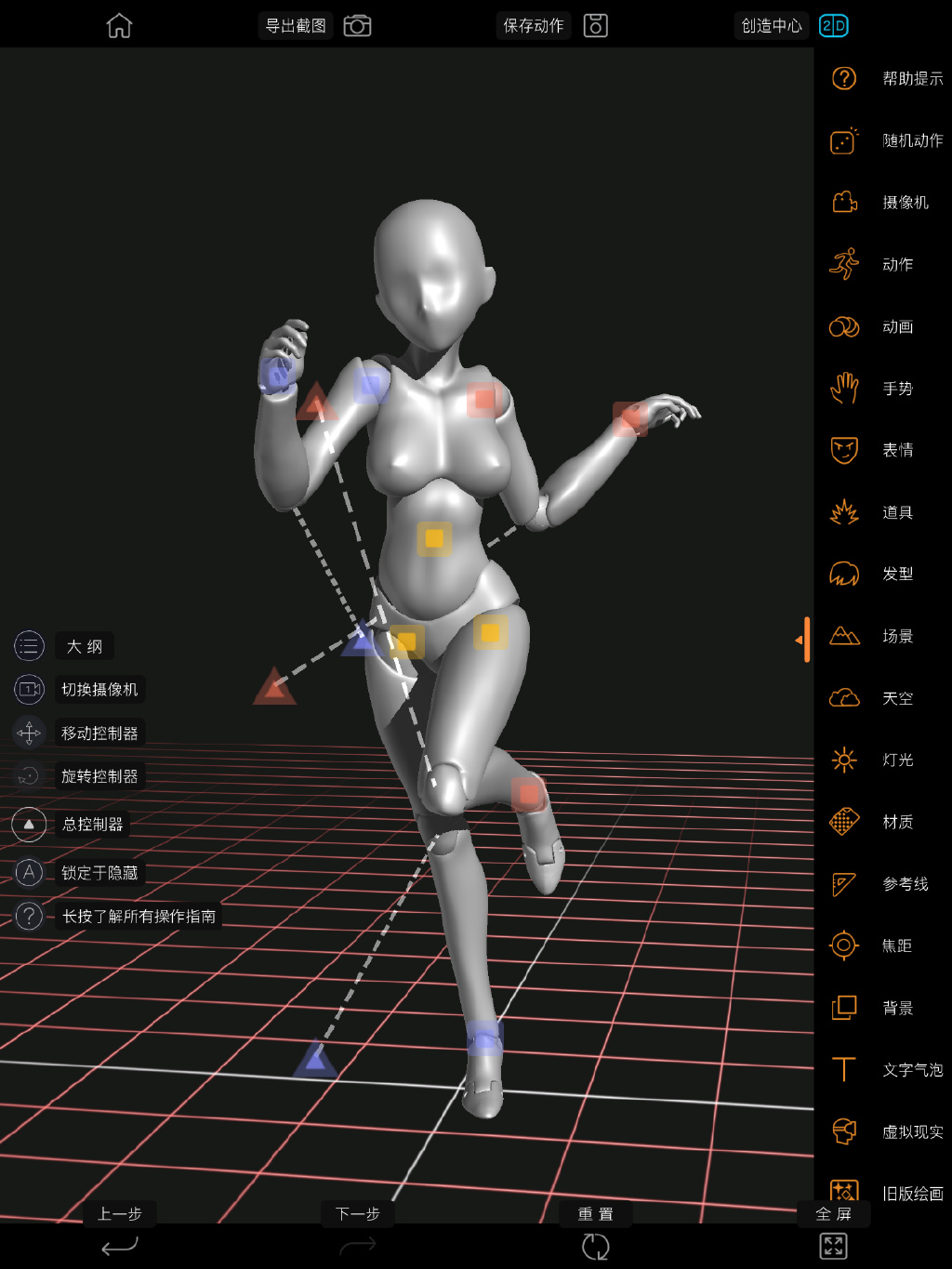Open the 材质 material icon
952x1269 pixels.
click(844, 822)
